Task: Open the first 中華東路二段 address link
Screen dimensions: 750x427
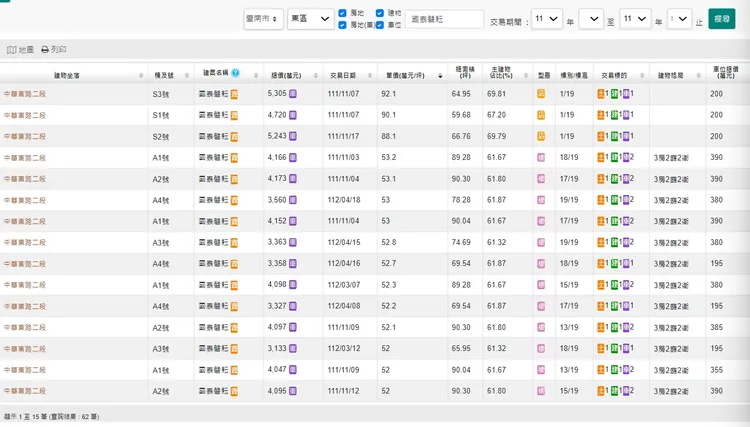Action: click(26, 94)
